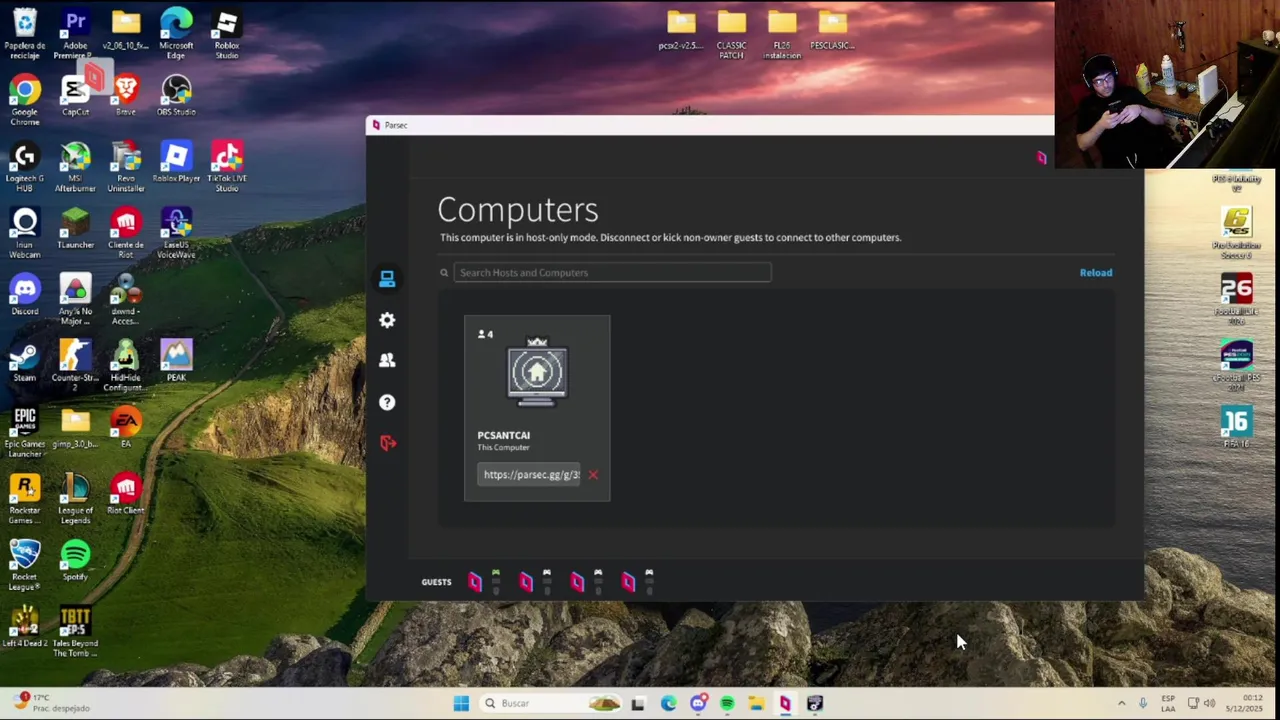Open the Friends section in Parsec sidebar
The width and height of the screenshot is (1280, 720).
(x=387, y=360)
